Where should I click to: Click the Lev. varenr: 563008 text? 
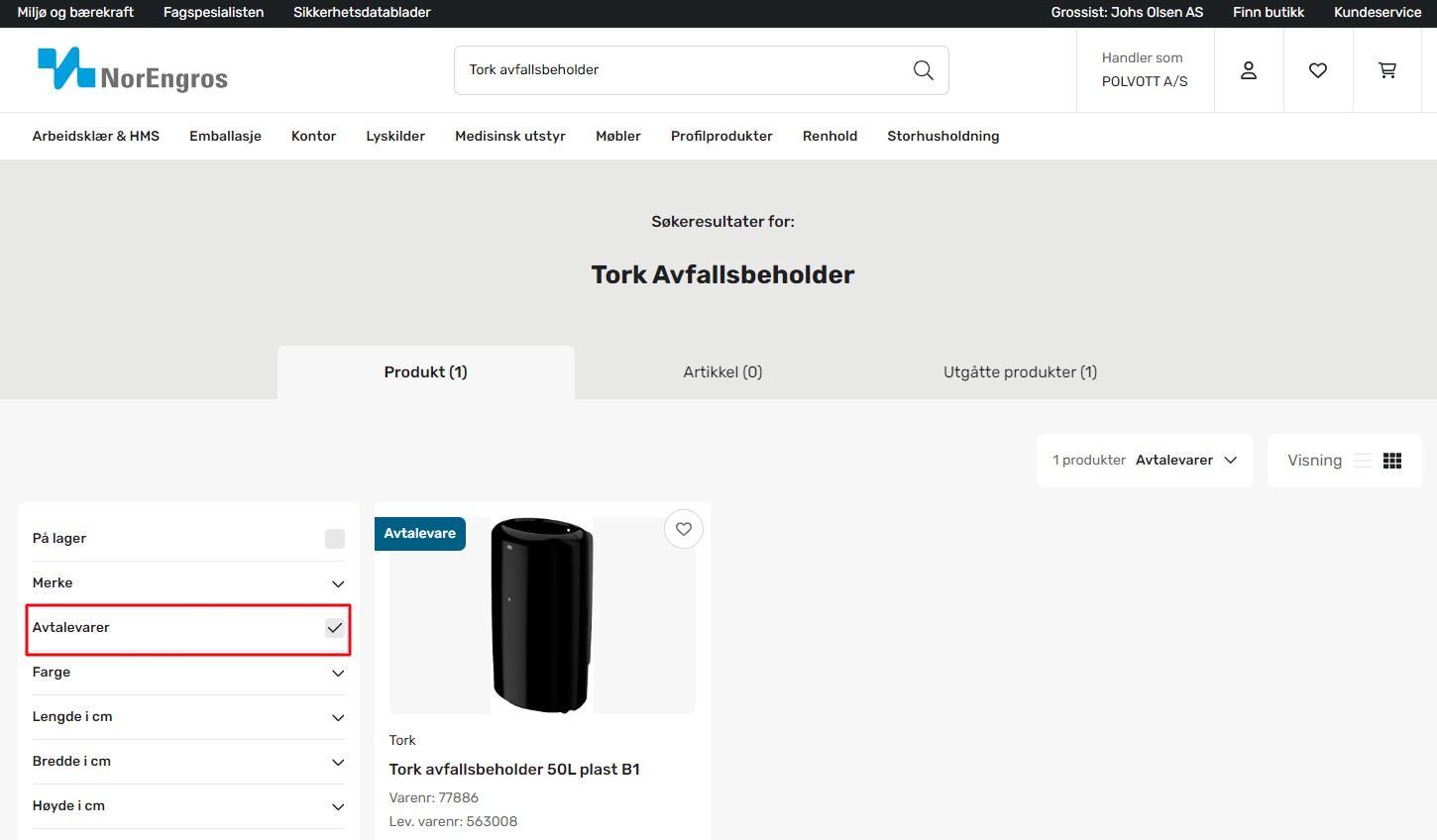(454, 821)
